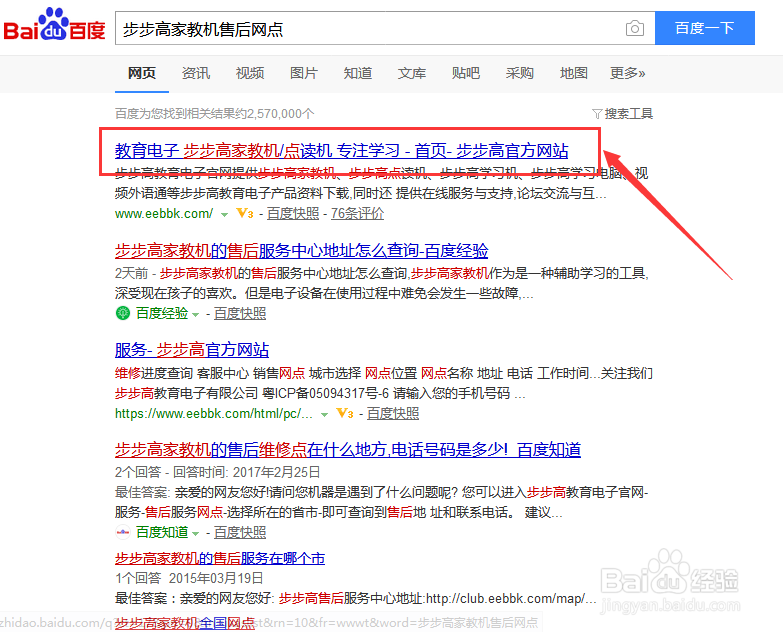Open 百度快照 for the www.eebbk.com result
The width and height of the screenshot is (783, 632).
click(x=293, y=214)
